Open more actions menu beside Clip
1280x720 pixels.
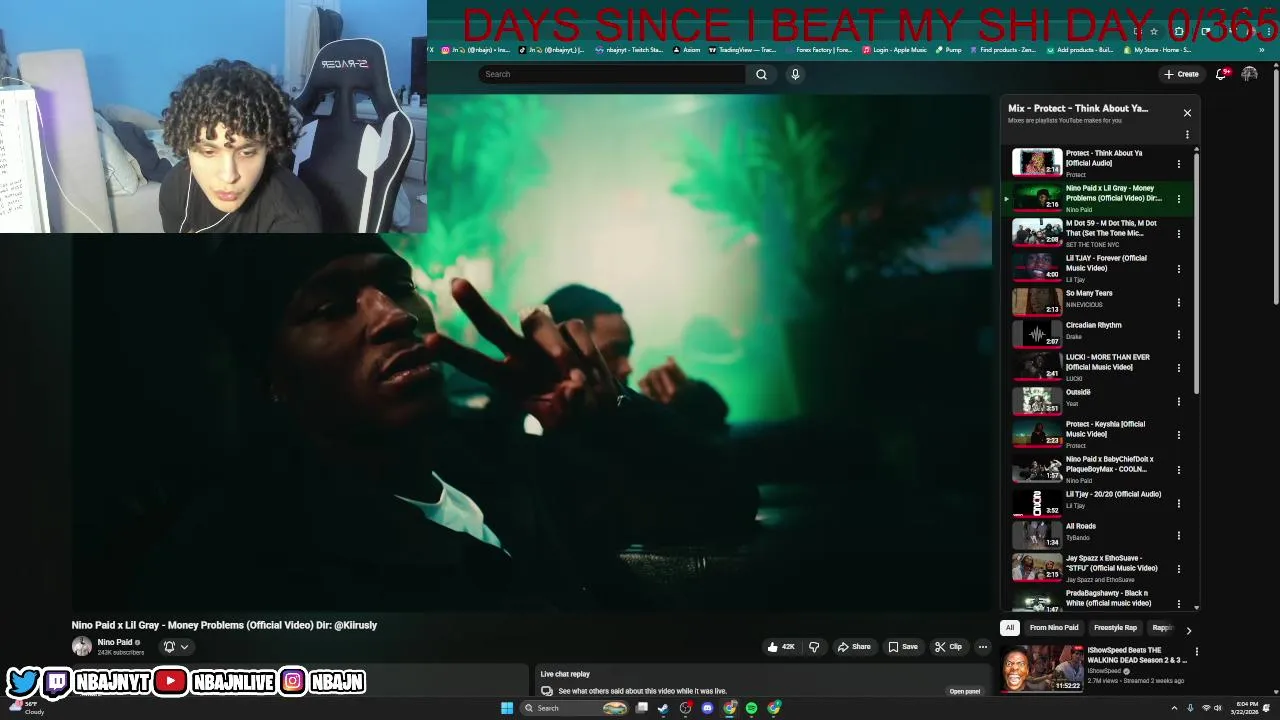coord(982,647)
